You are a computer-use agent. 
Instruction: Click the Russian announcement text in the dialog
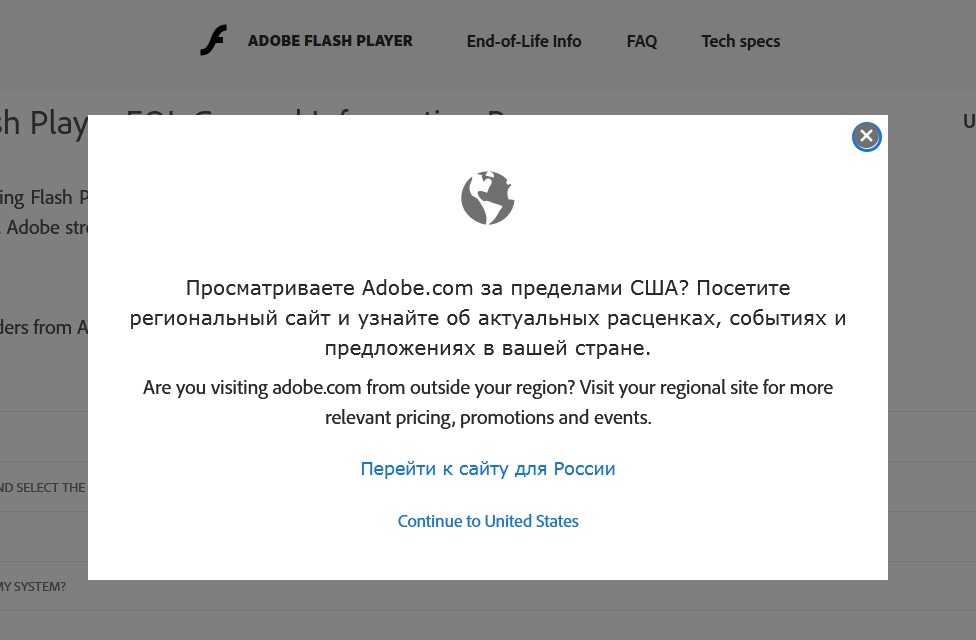point(488,317)
